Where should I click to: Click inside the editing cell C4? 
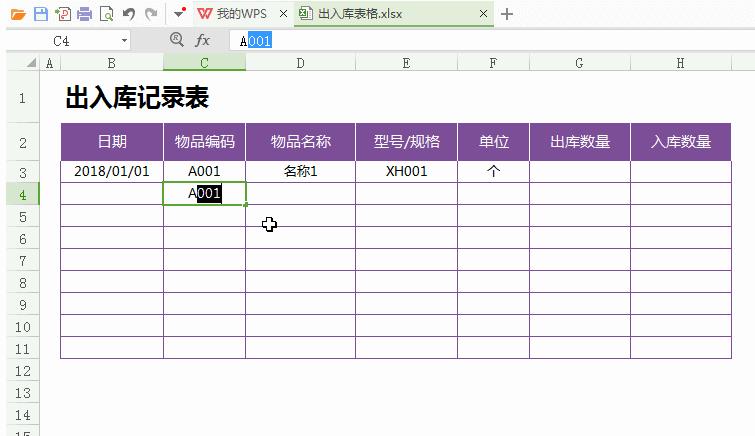204,194
